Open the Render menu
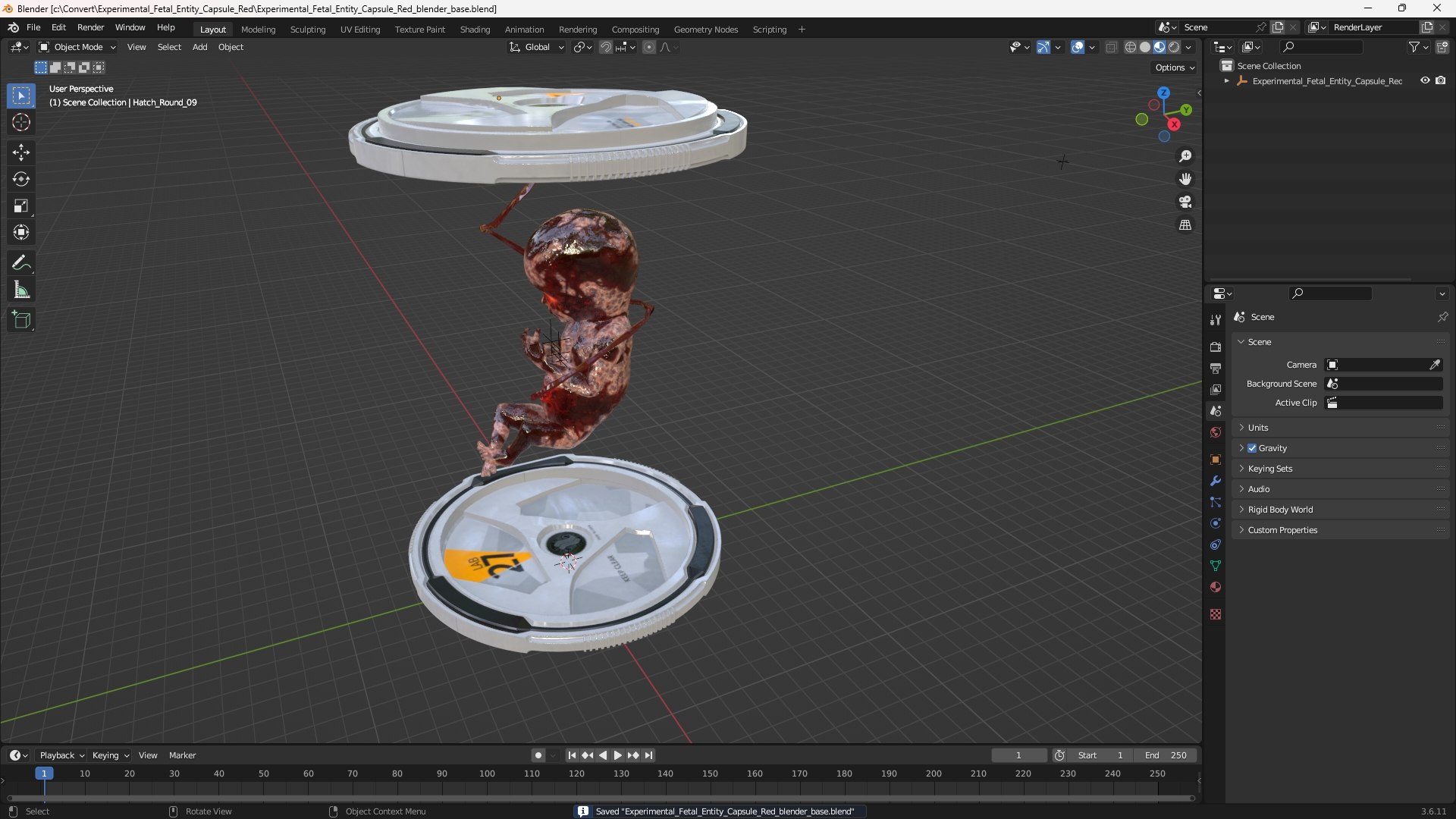Screen dimensions: 1456x819 click(x=90, y=27)
